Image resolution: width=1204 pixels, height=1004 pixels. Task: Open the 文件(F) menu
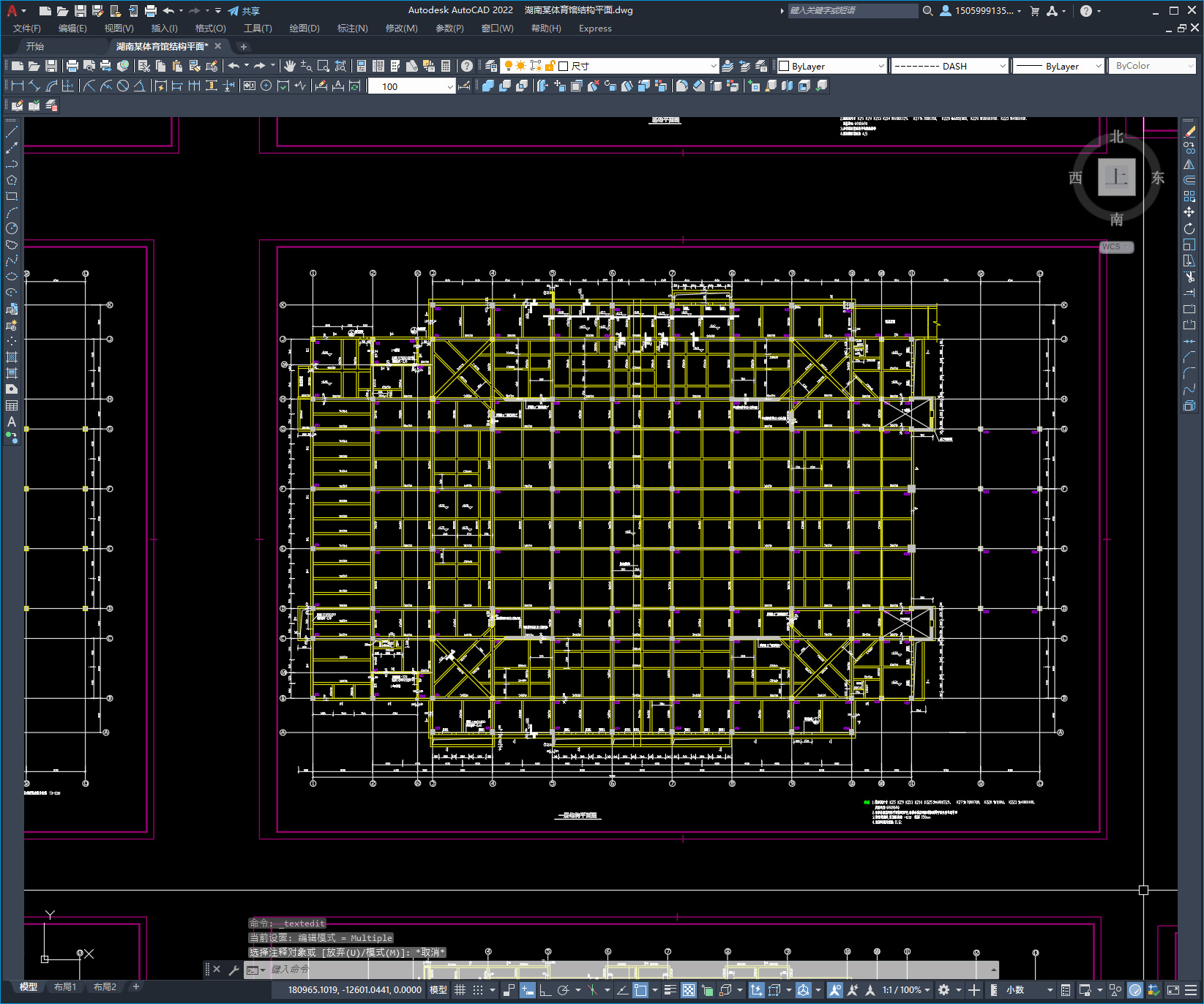pyautogui.click(x=27, y=29)
